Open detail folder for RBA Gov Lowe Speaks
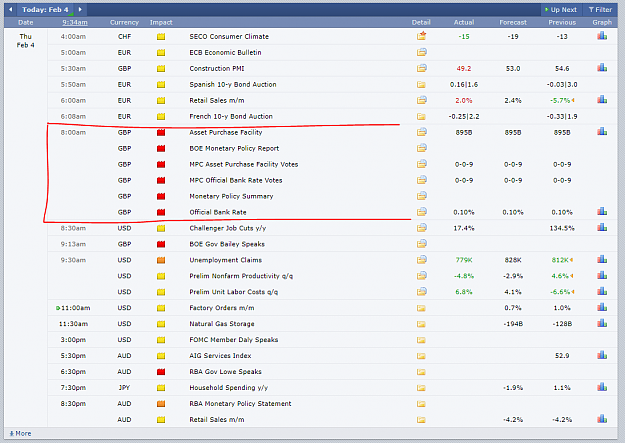Screen dimensions: 625x443 click(421, 372)
